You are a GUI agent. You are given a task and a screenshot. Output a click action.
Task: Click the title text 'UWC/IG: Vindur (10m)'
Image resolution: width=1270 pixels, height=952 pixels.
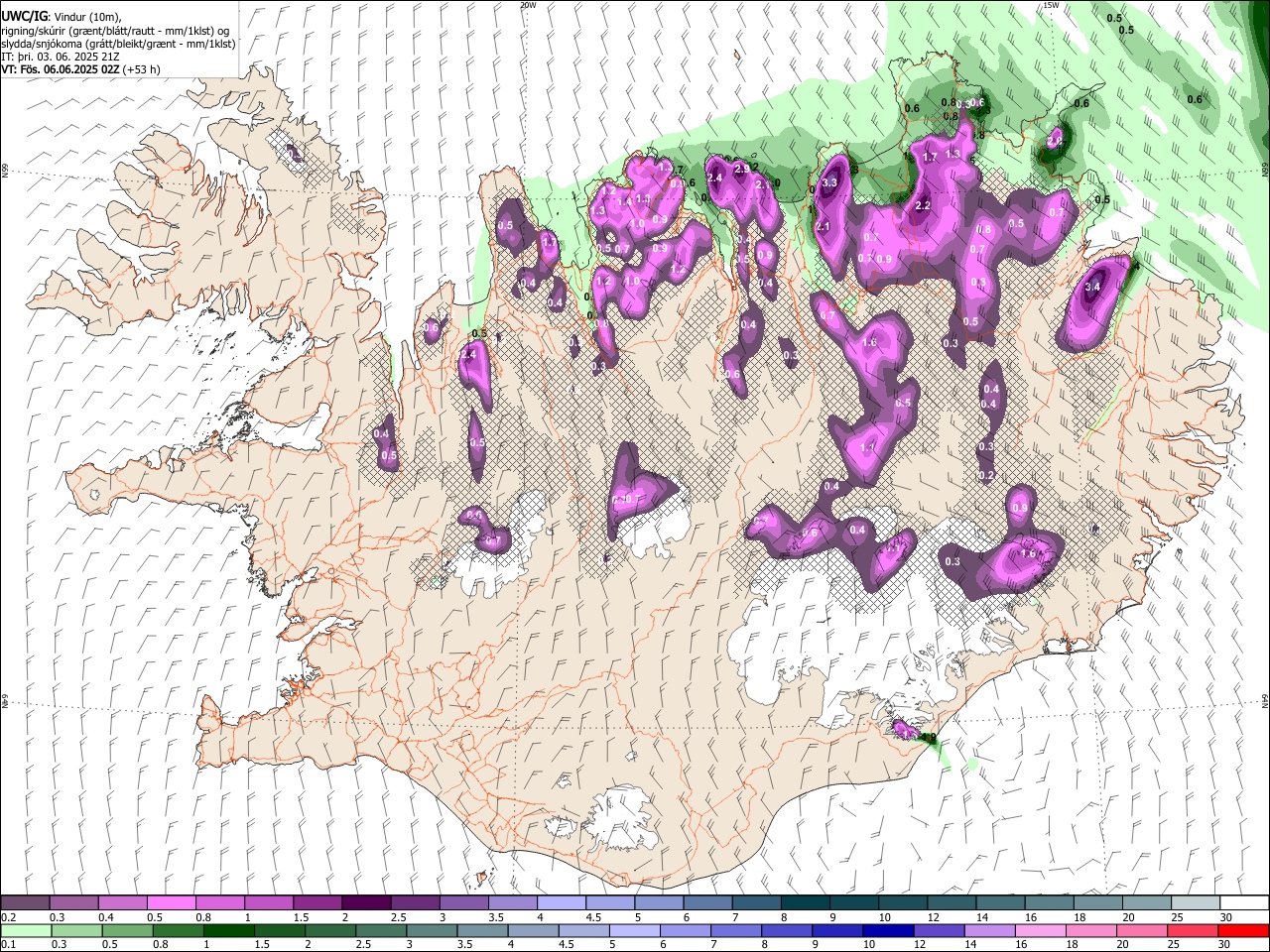61,17
